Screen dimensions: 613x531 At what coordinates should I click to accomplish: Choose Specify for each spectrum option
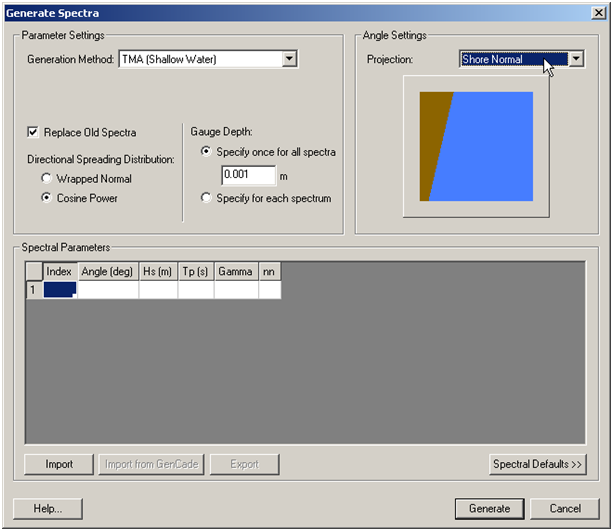206,197
